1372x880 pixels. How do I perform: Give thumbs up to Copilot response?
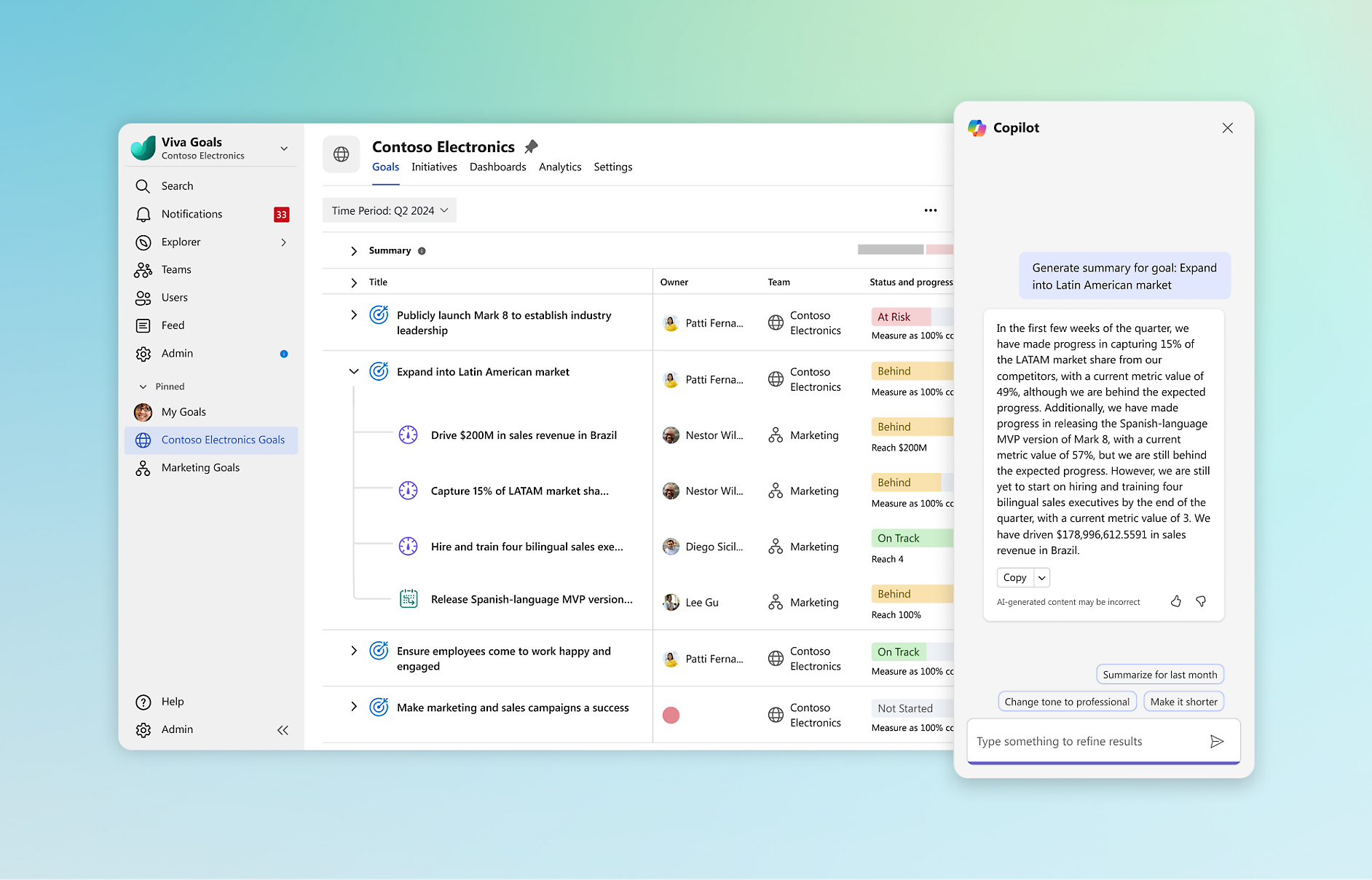tap(1175, 601)
